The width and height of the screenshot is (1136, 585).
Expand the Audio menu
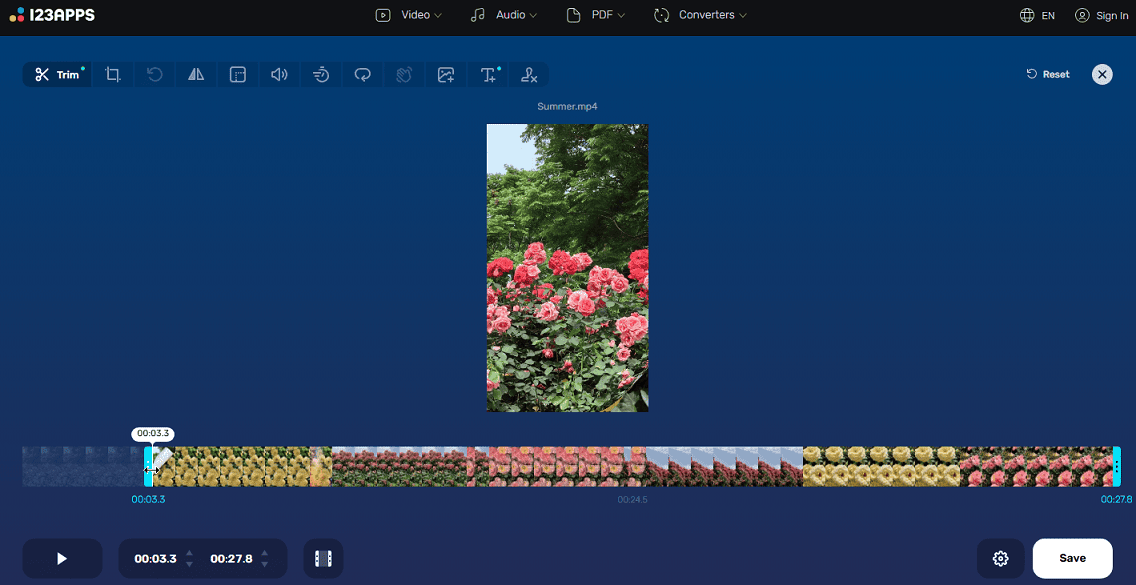504,14
